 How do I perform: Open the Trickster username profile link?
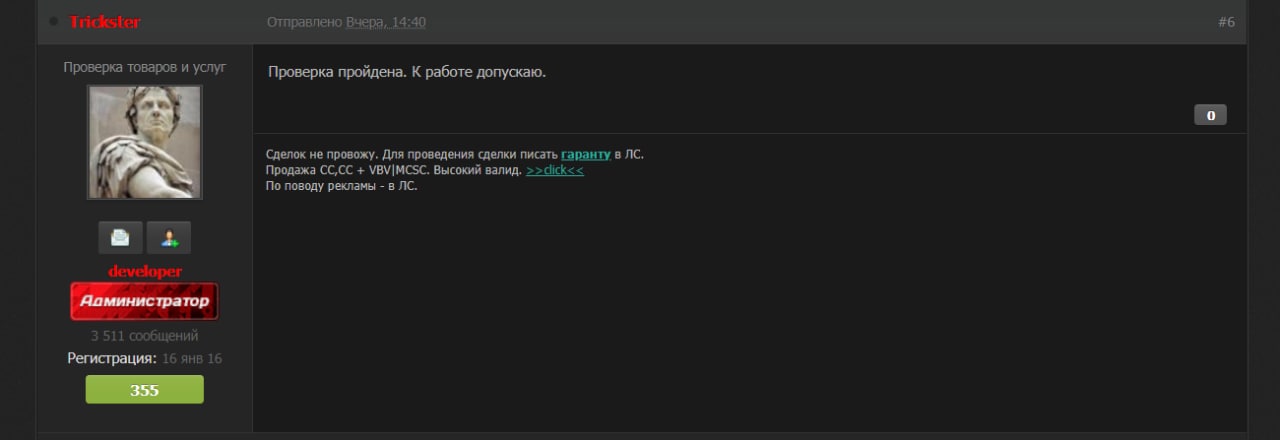[x=105, y=22]
